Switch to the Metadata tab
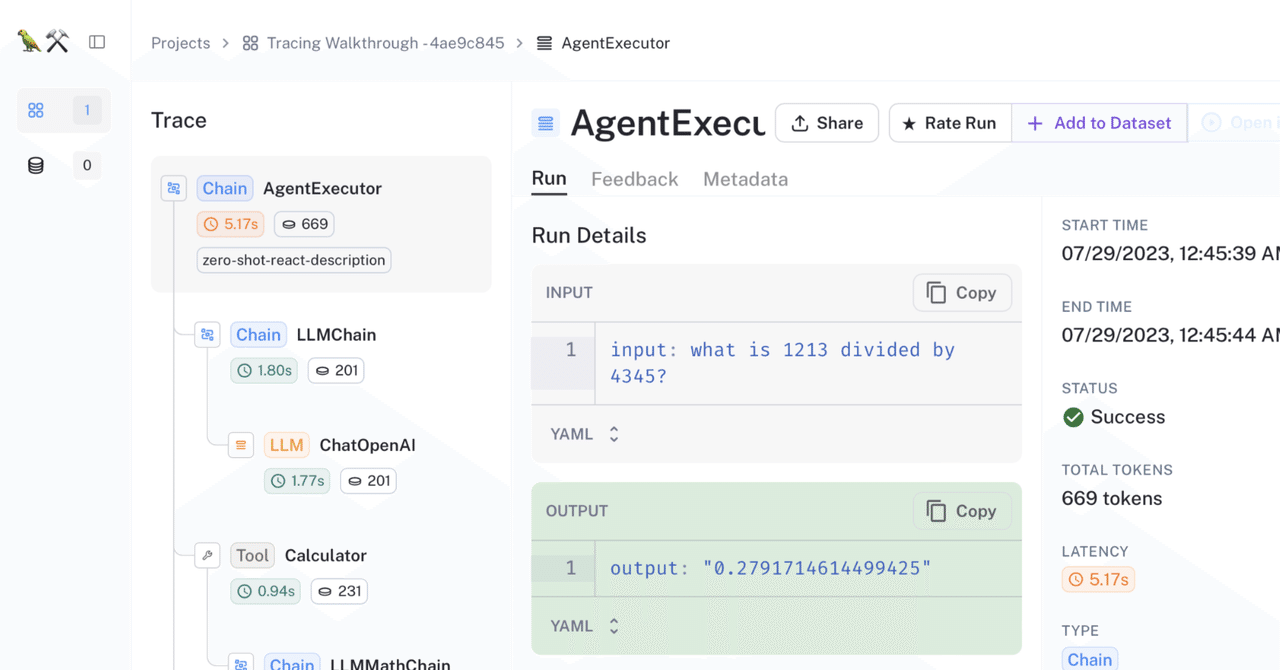 (x=745, y=179)
